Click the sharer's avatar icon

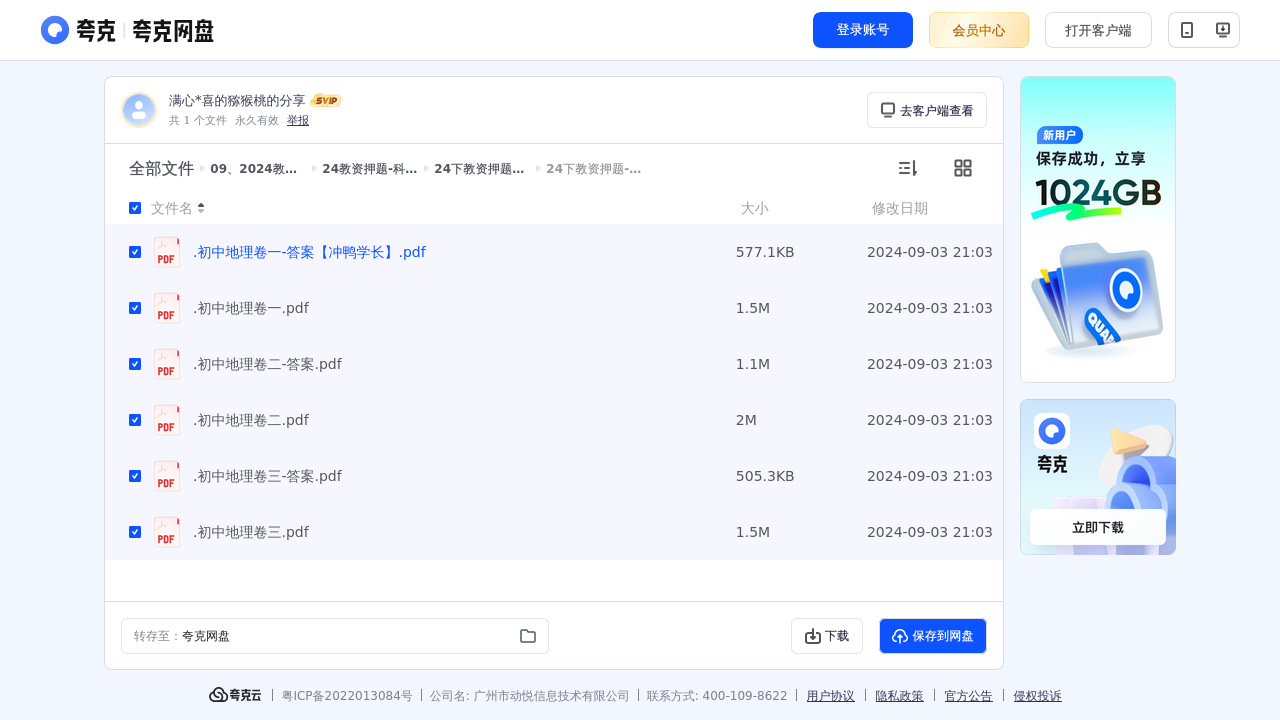(139, 110)
